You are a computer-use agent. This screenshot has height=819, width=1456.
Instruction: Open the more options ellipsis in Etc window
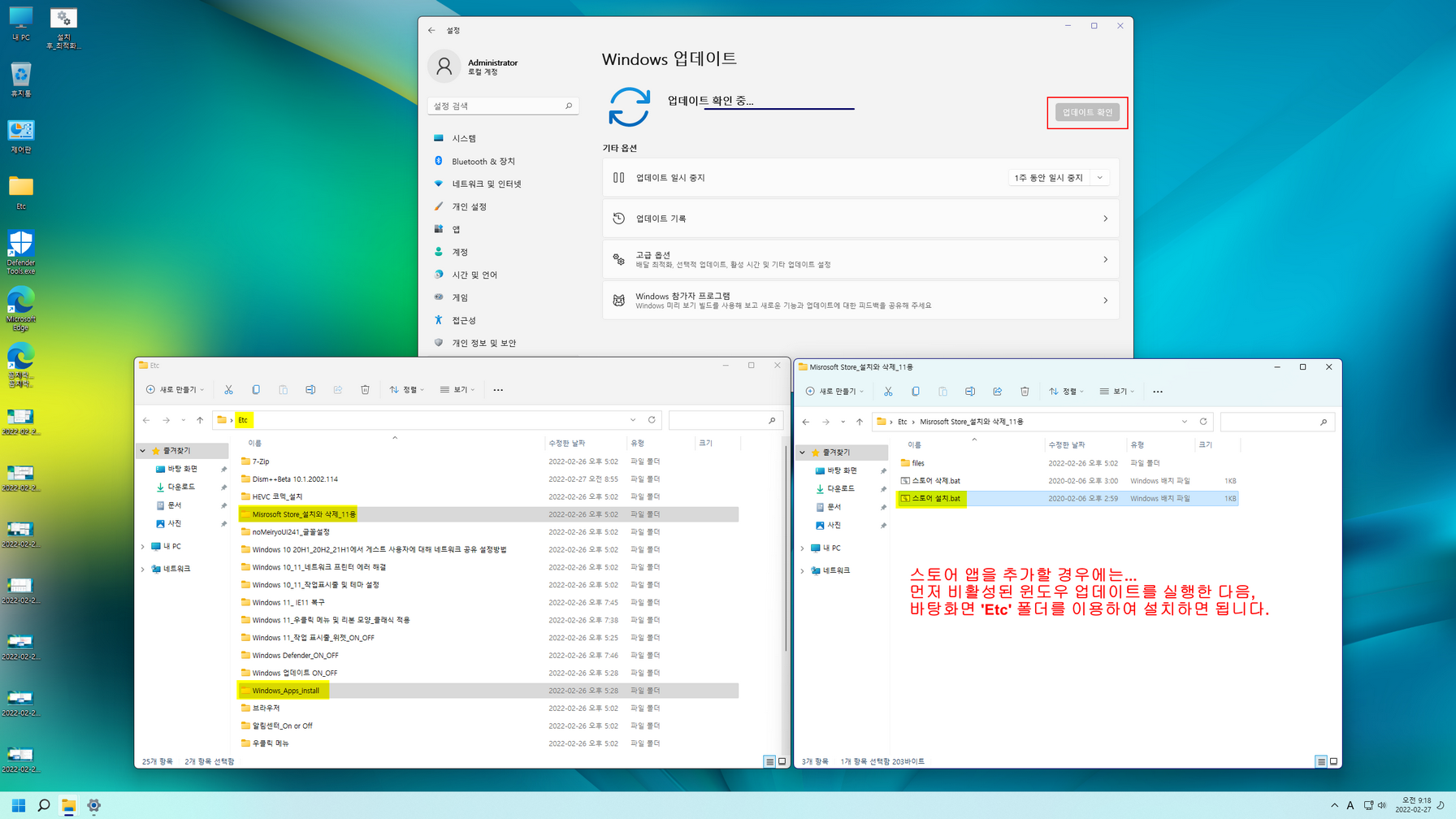pyautogui.click(x=498, y=390)
